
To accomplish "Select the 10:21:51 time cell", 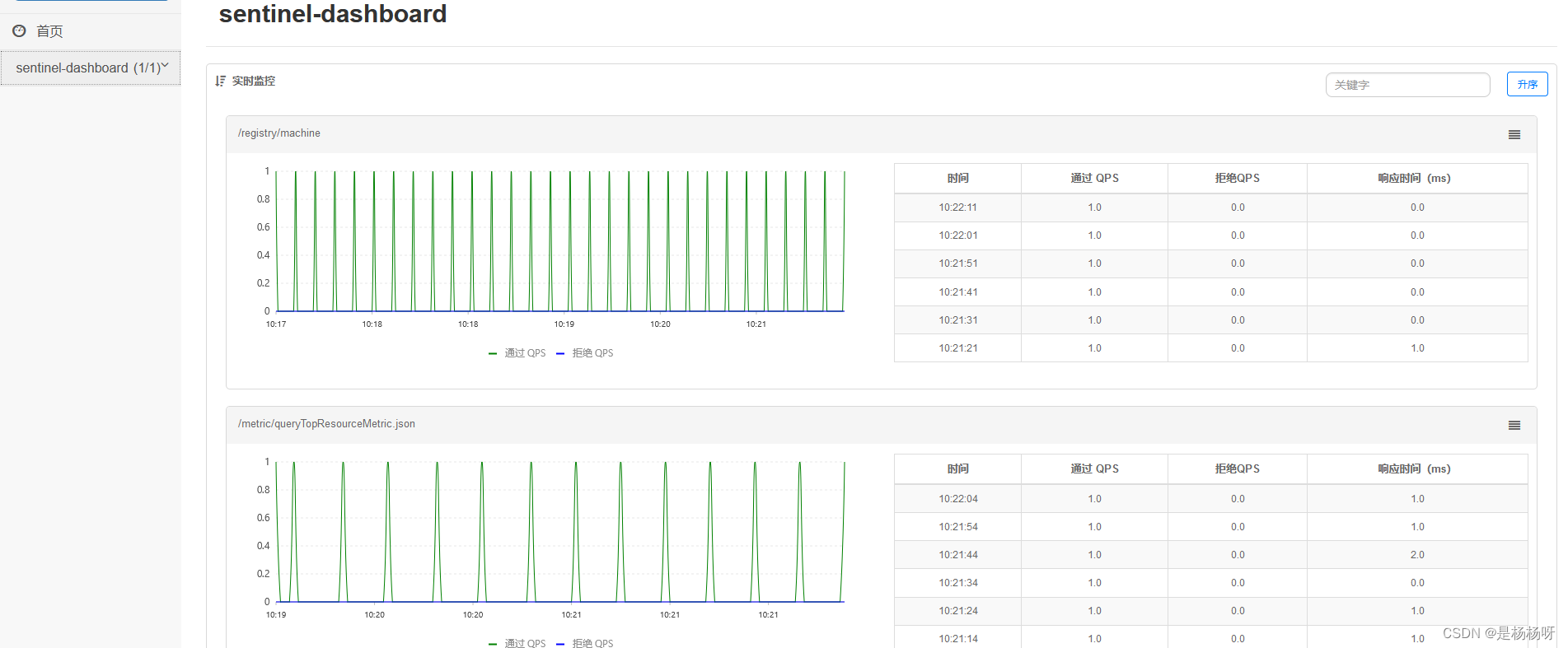I will pyautogui.click(x=957, y=263).
